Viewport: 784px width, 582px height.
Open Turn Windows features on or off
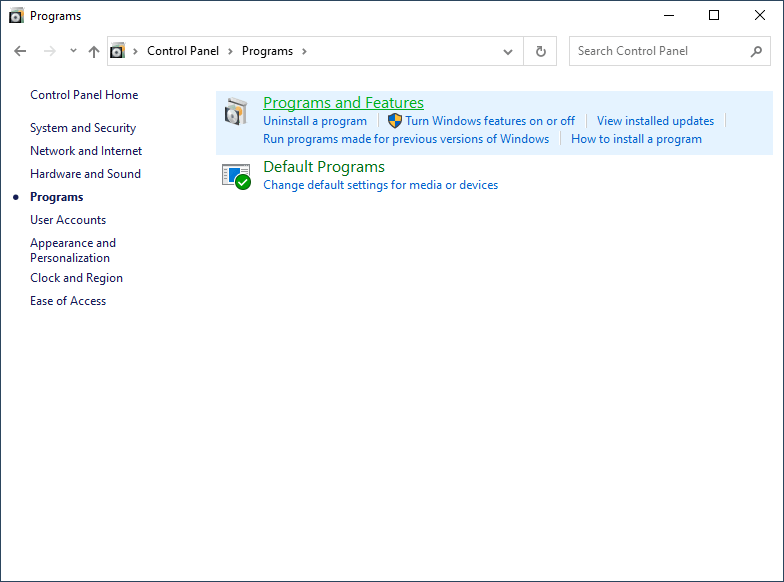[490, 121]
